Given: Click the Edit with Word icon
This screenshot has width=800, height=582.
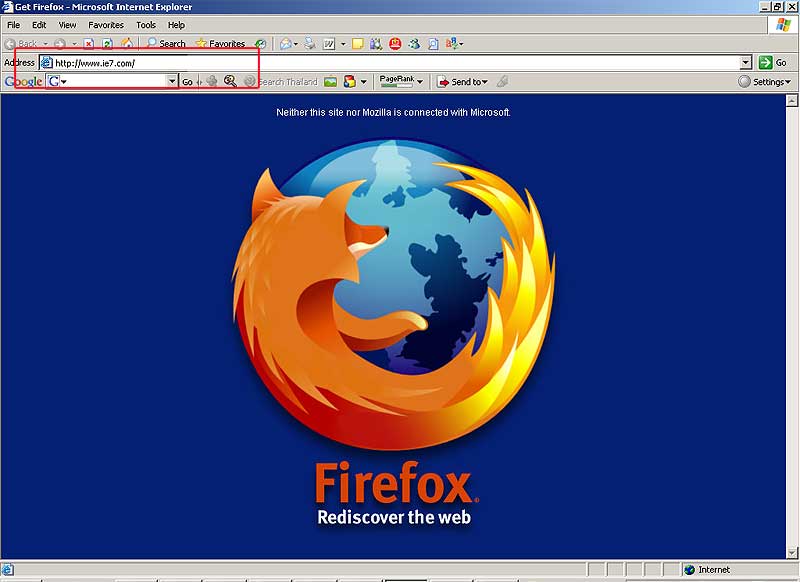Looking at the screenshot, I should click(328, 44).
